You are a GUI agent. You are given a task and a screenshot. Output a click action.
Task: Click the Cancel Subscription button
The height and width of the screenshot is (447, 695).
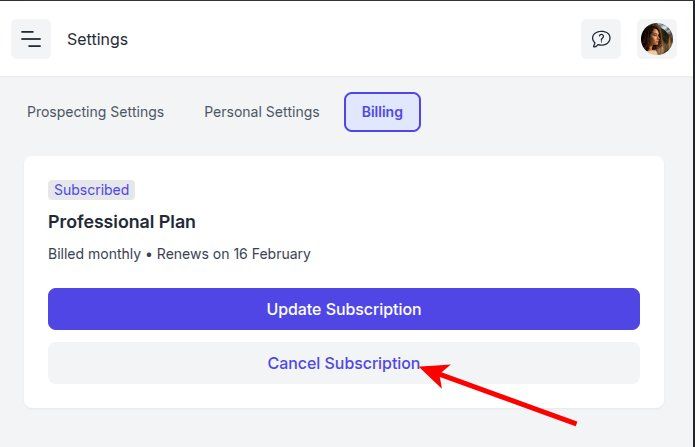click(343, 363)
